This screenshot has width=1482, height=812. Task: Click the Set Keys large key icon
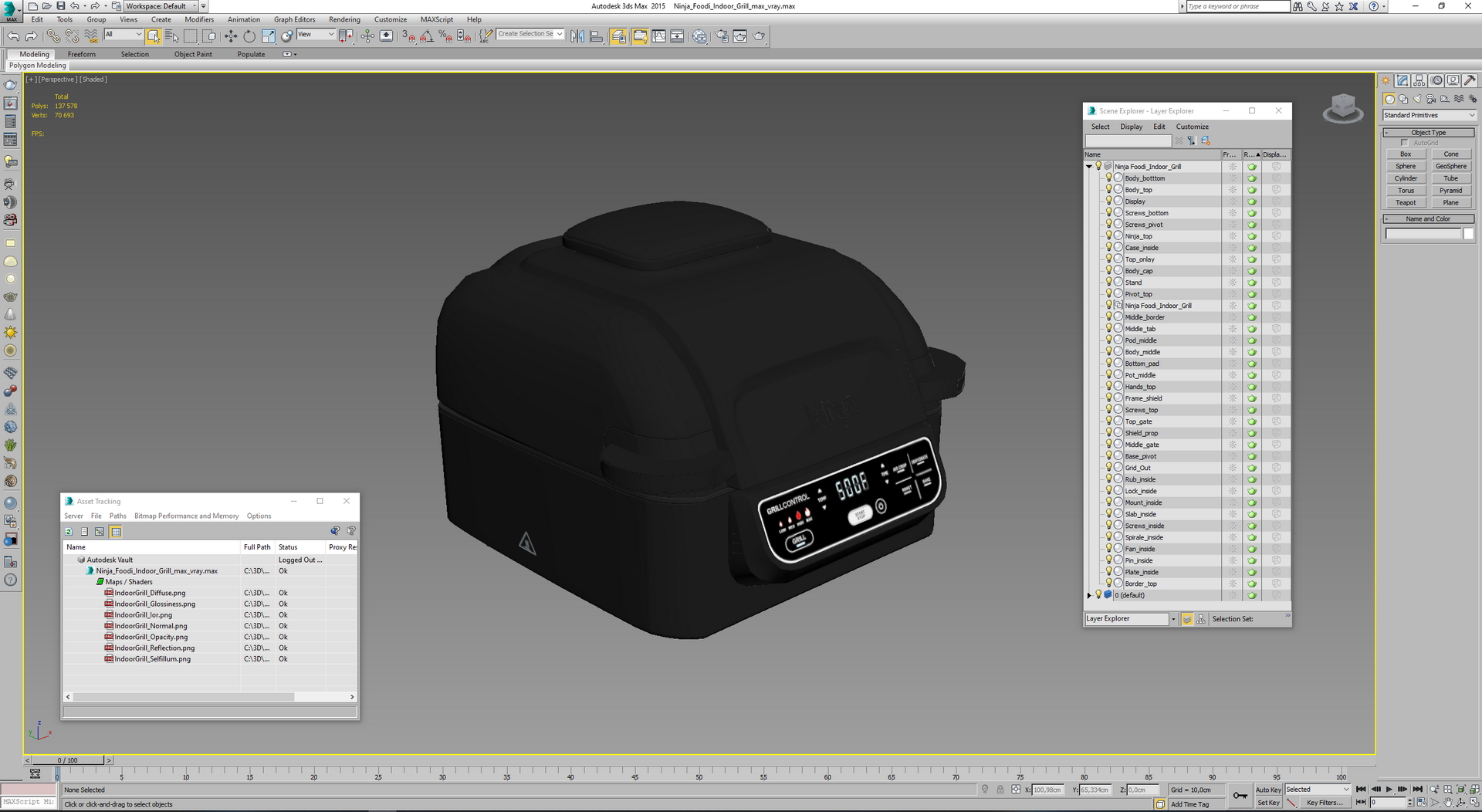click(x=1240, y=796)
